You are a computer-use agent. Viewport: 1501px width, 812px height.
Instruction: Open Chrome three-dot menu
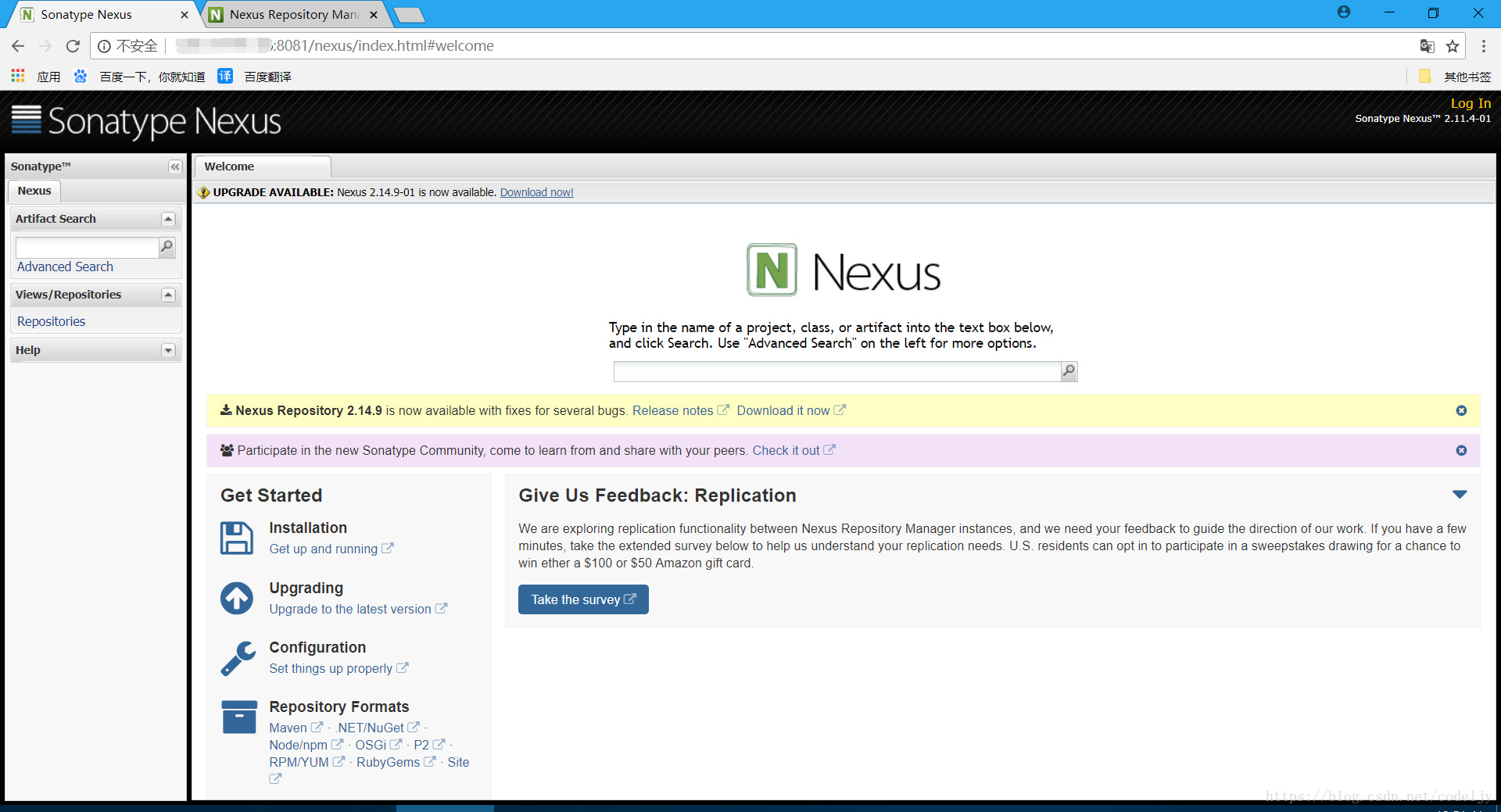(1483, 46)
